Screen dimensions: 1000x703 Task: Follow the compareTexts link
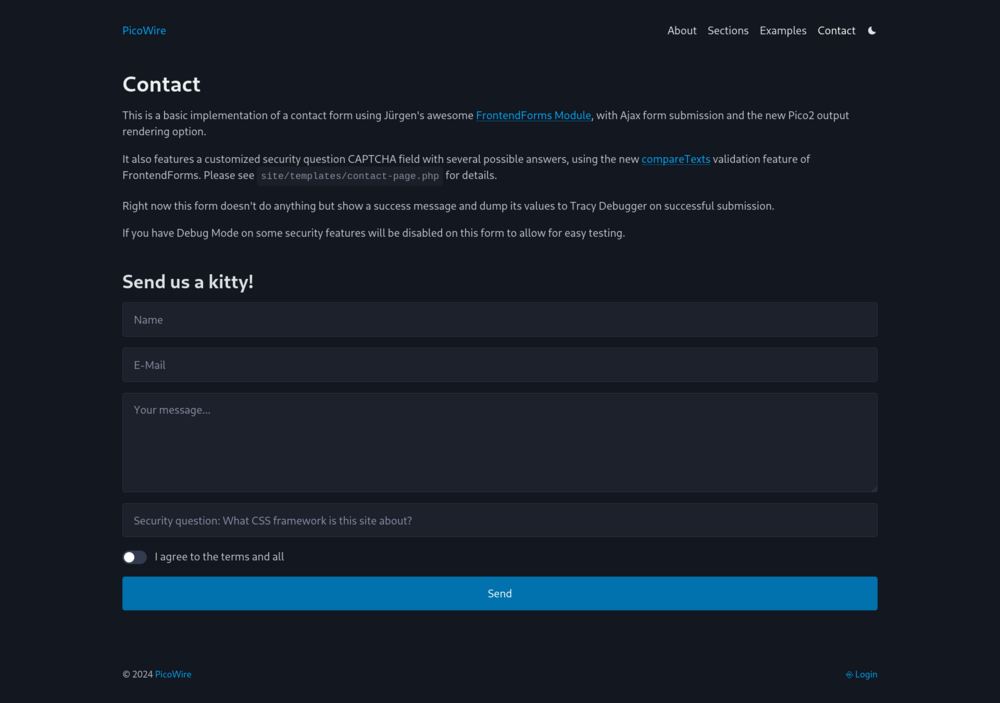676,158
